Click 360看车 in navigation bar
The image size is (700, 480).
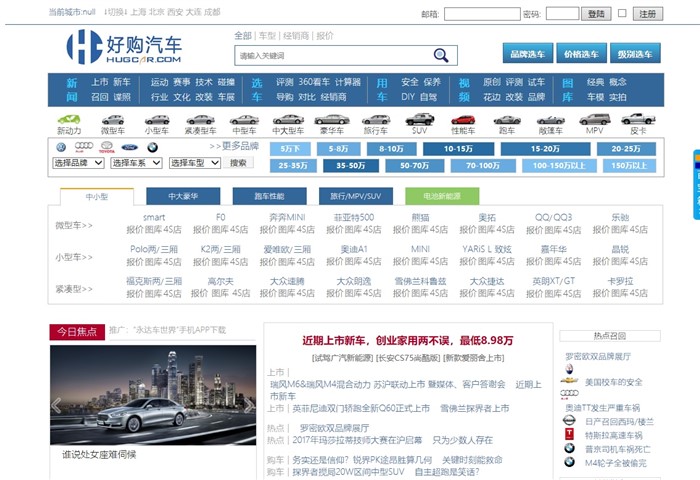pos(314,82)
